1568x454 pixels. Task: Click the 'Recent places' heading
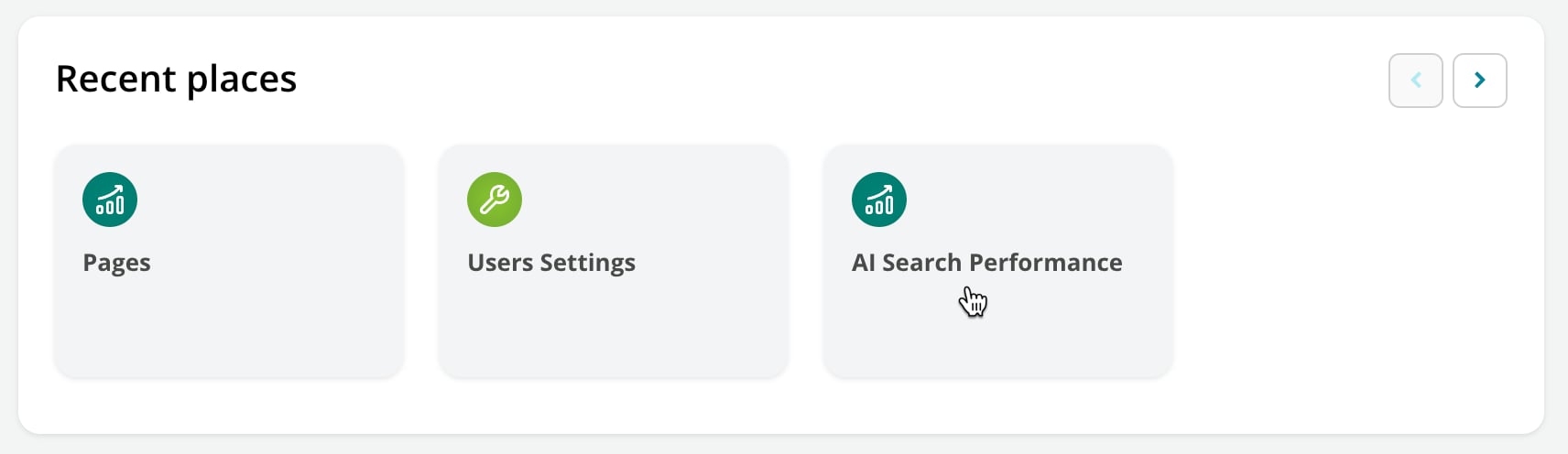click(176, 79)
